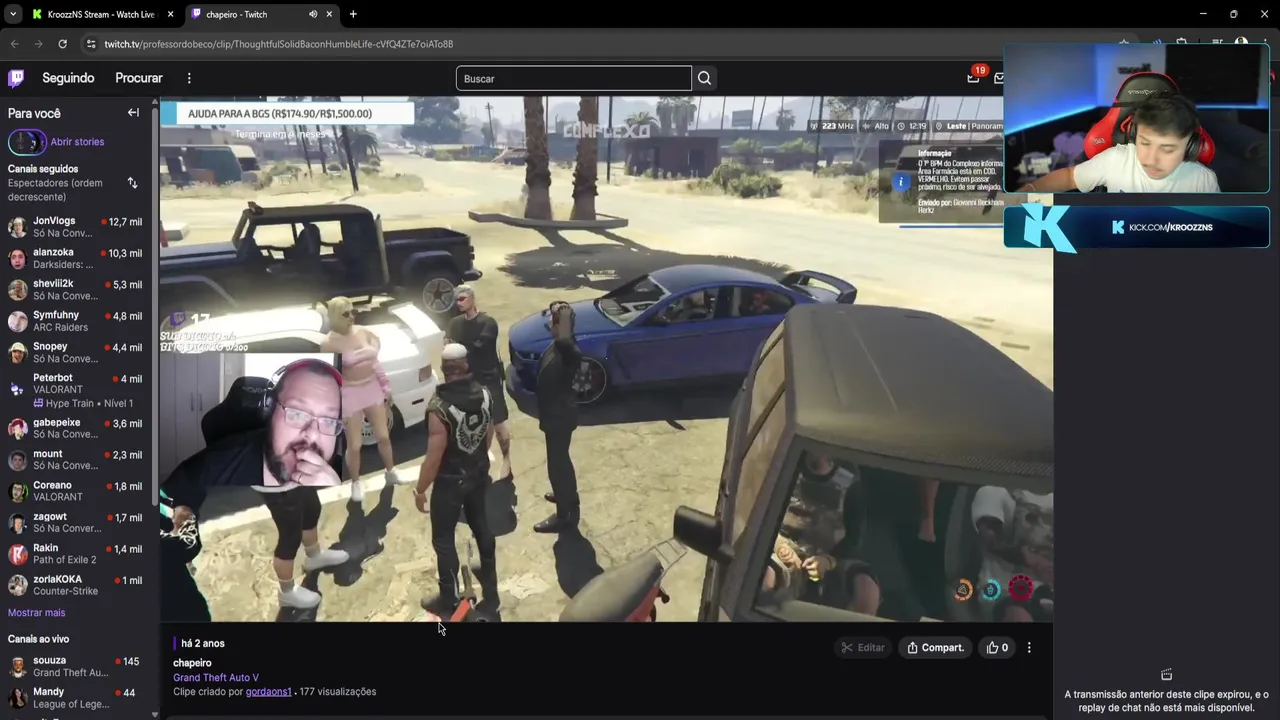Viewport: 1280px width, 720px height.
Task: Open mount channel
Action: 77,459
